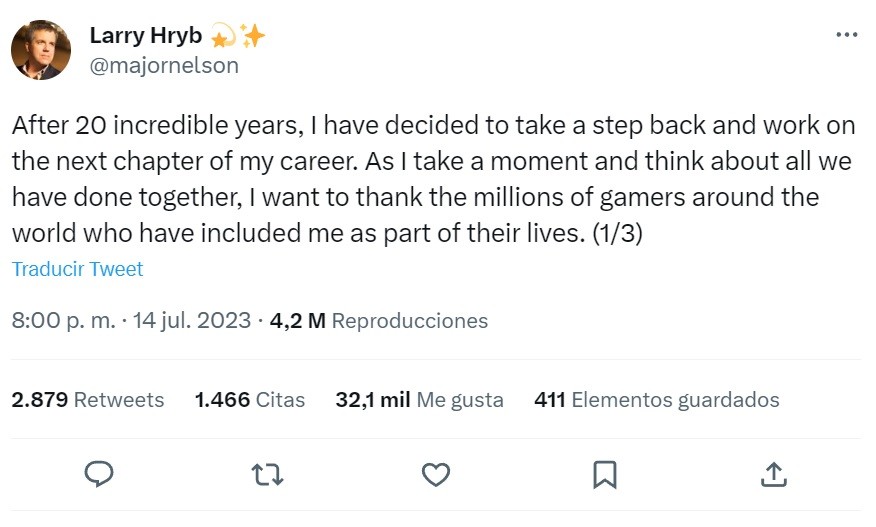This screenshot has height=527, width=876.
Task: Open the retweet options icon
Action: tap(267, 473)
